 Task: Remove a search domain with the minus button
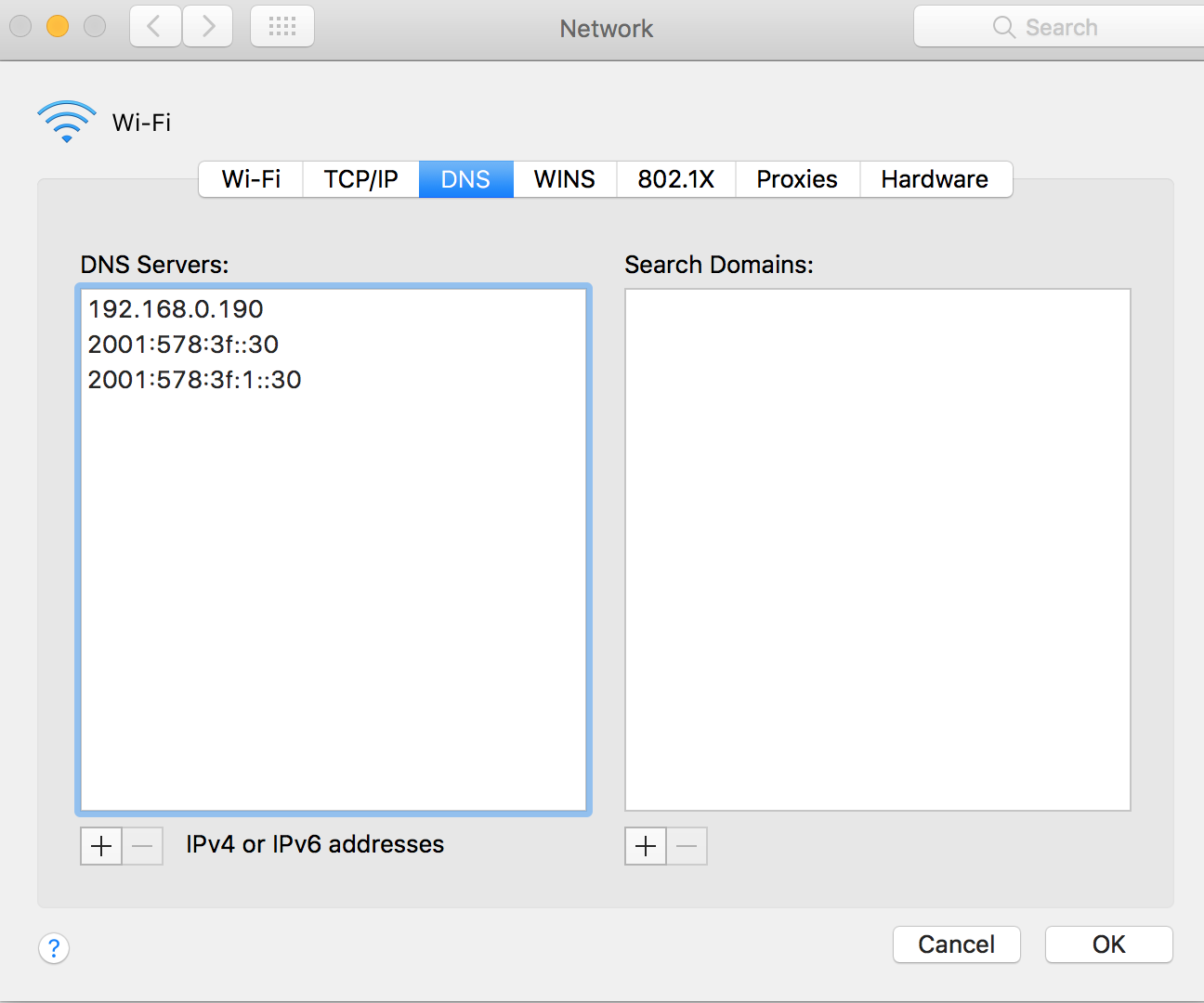pos(687,846)
